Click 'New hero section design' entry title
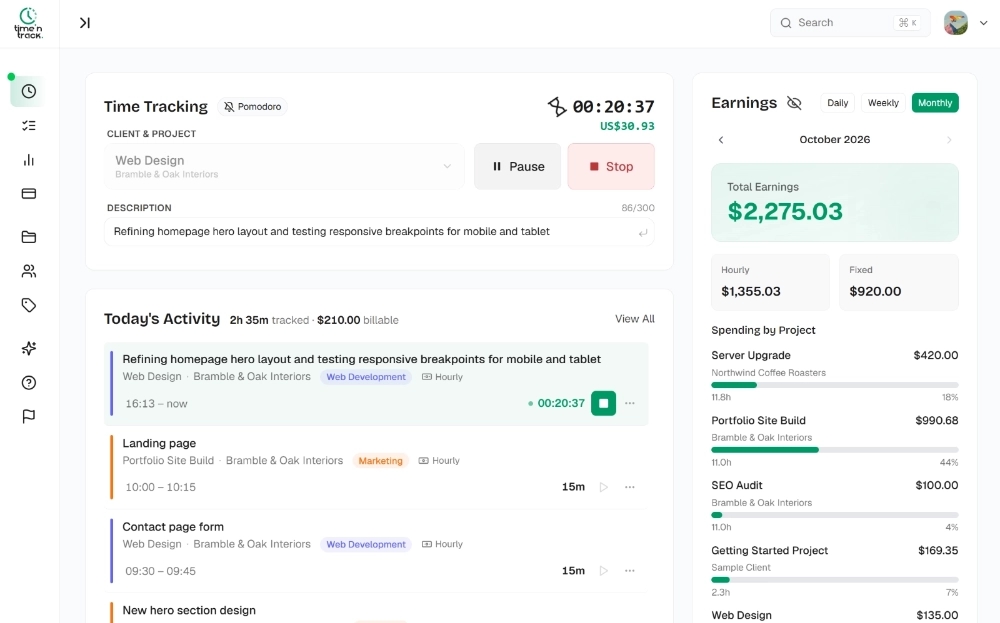The image size is (1000, 623). click(x=189, y=610)
